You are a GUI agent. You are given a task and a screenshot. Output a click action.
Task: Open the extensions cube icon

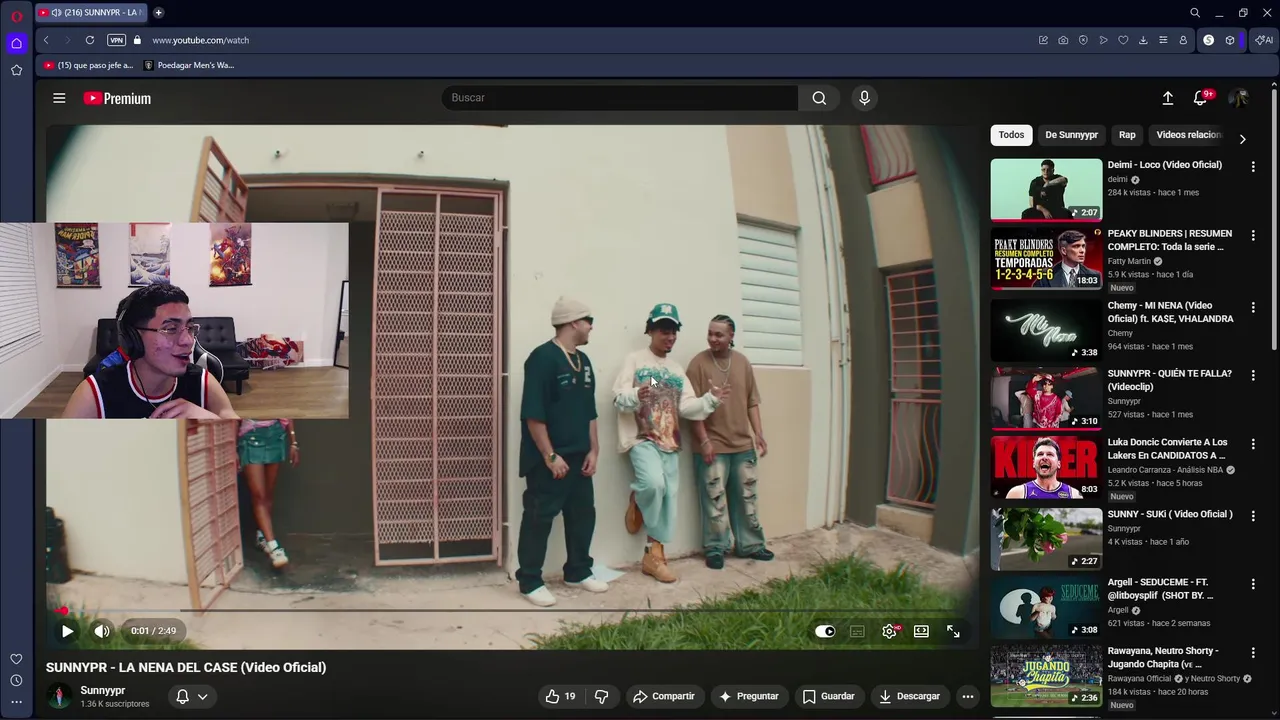click(x=1230, y=40)
